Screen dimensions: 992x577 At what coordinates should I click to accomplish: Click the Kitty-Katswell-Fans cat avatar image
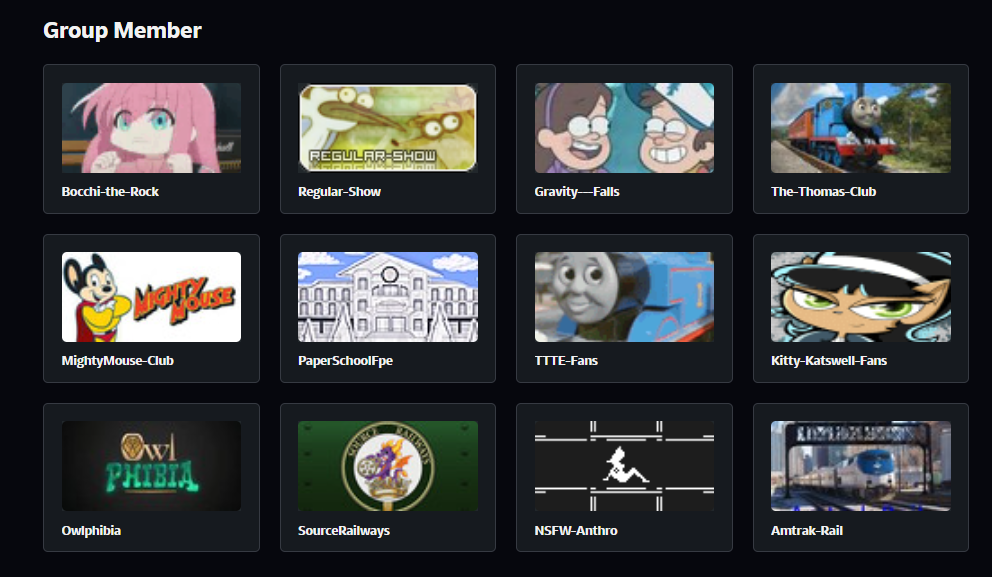tap(860, 297)
